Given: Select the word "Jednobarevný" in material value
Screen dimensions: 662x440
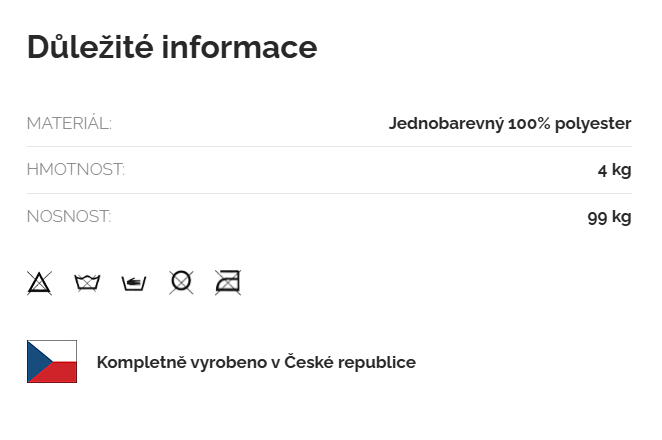Looking at the screenshot, I should point(445,124).
